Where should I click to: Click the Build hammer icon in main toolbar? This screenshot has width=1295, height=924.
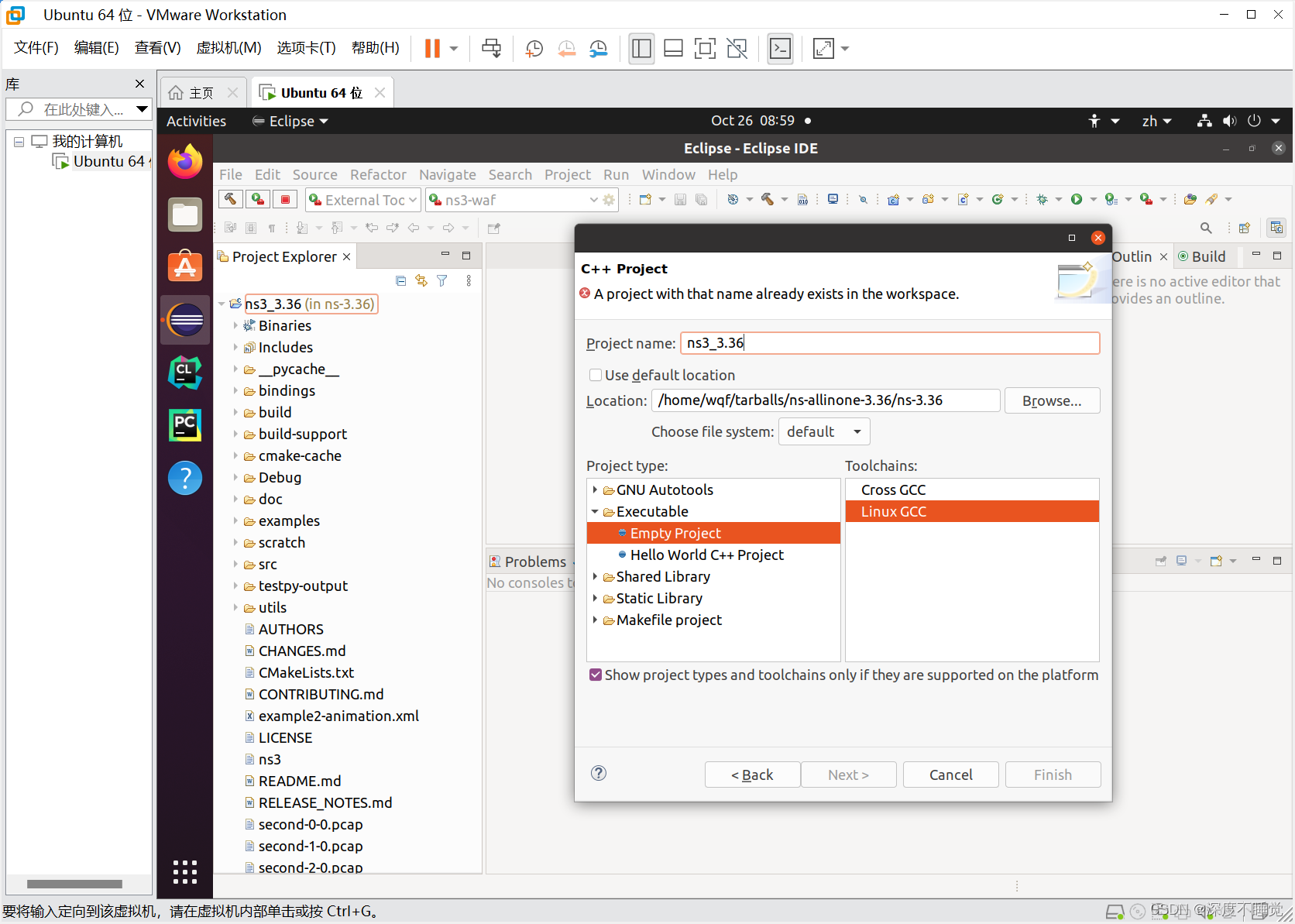click(x=768, y=199)
